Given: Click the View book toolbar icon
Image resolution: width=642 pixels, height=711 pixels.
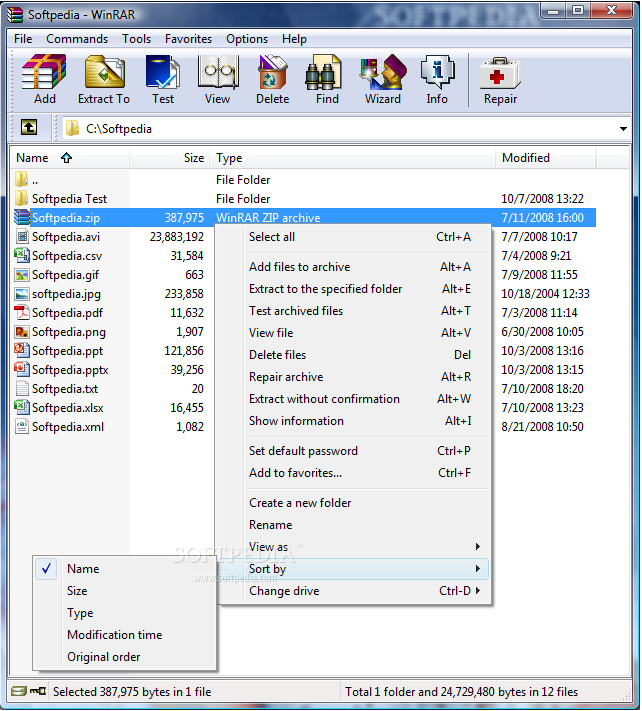Looking at the screenshot, I should tap(218, 72).
